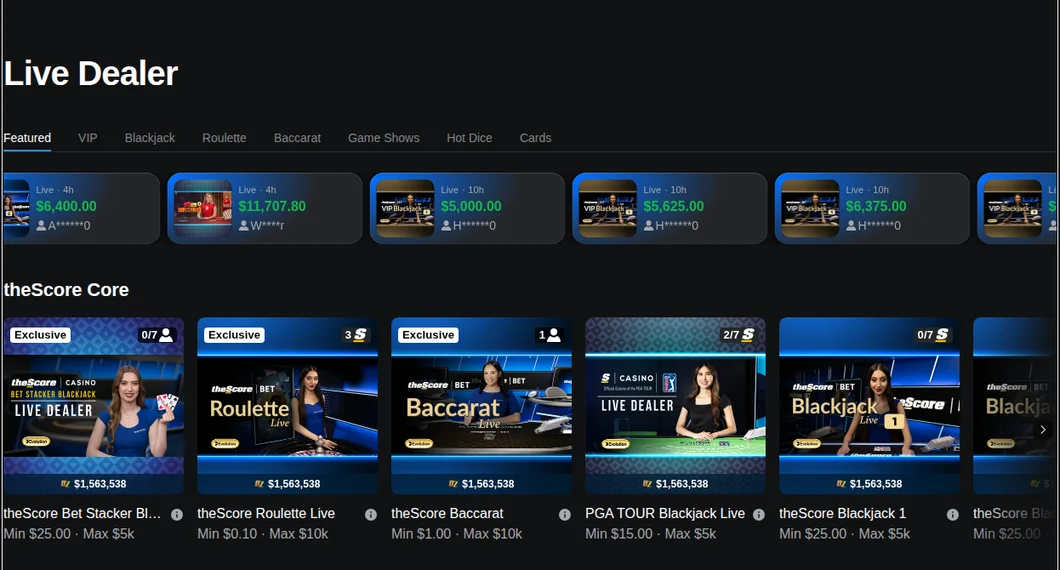Viewport: 1060px width, 570px height.
Task: Open the Roulette tab
Action: click(224, 138)
